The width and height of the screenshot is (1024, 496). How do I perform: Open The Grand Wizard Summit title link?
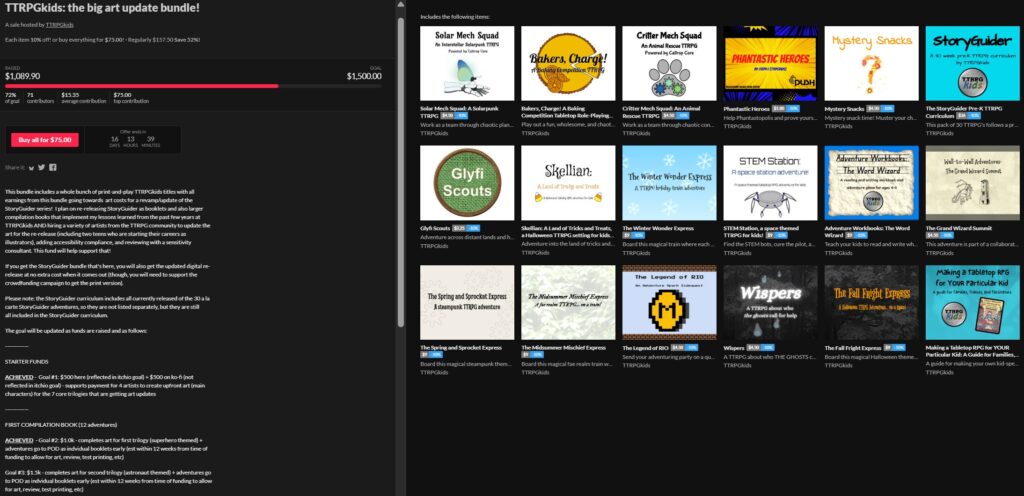point(958,228)
